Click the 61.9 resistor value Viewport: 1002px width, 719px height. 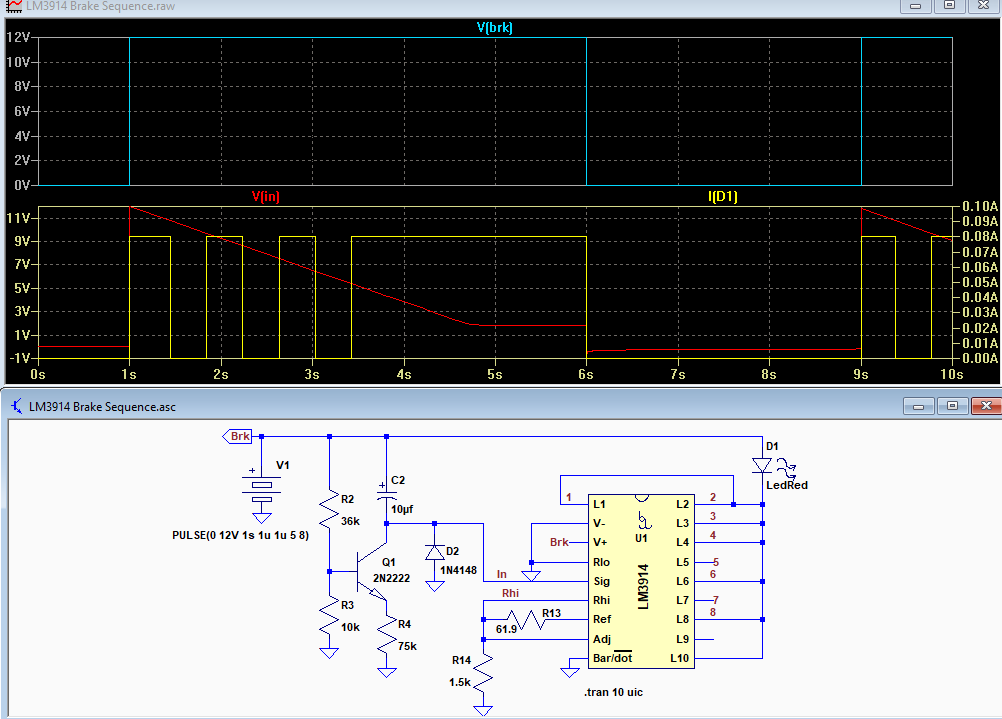[506, 629]
